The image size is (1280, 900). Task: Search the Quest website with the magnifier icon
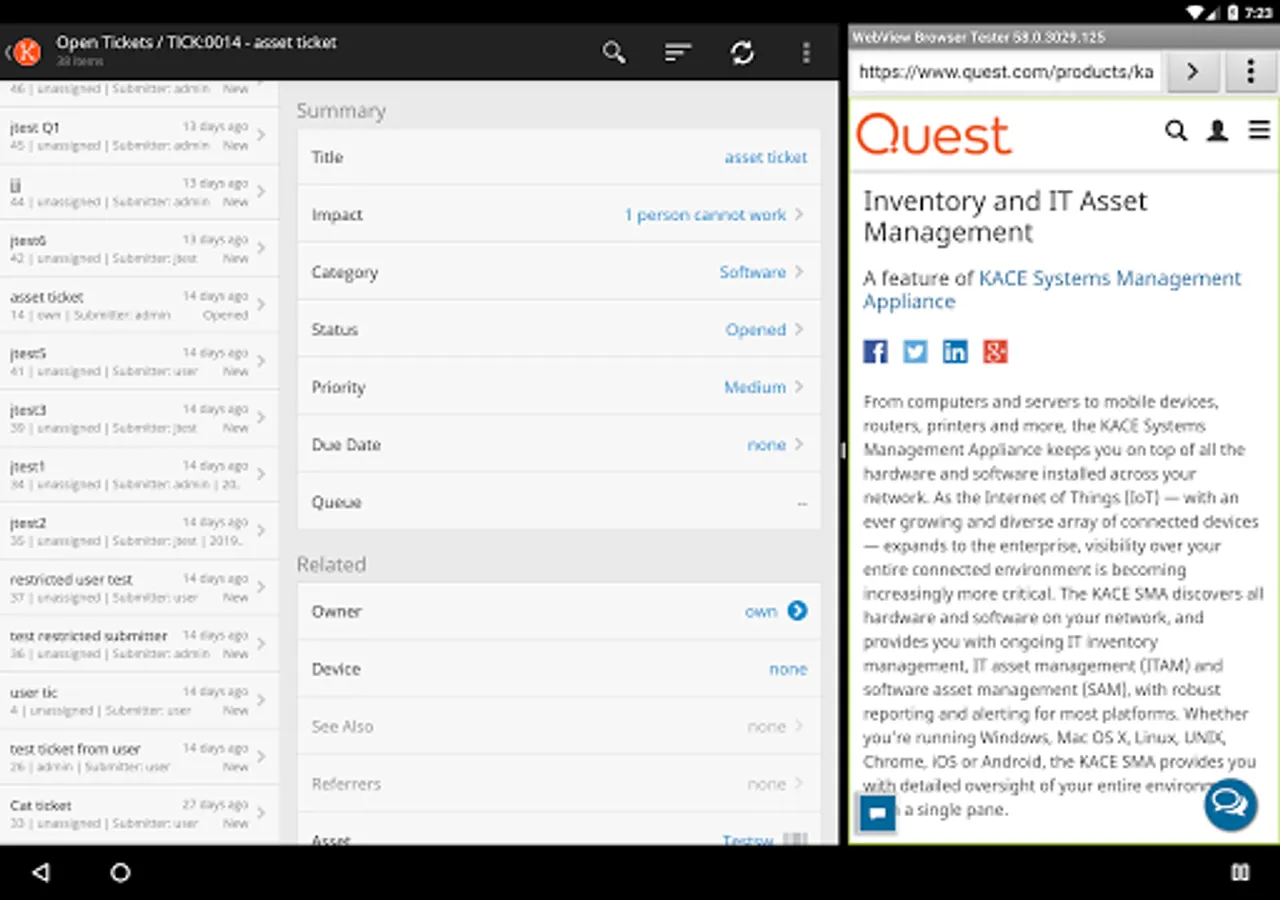(1176, 130)
